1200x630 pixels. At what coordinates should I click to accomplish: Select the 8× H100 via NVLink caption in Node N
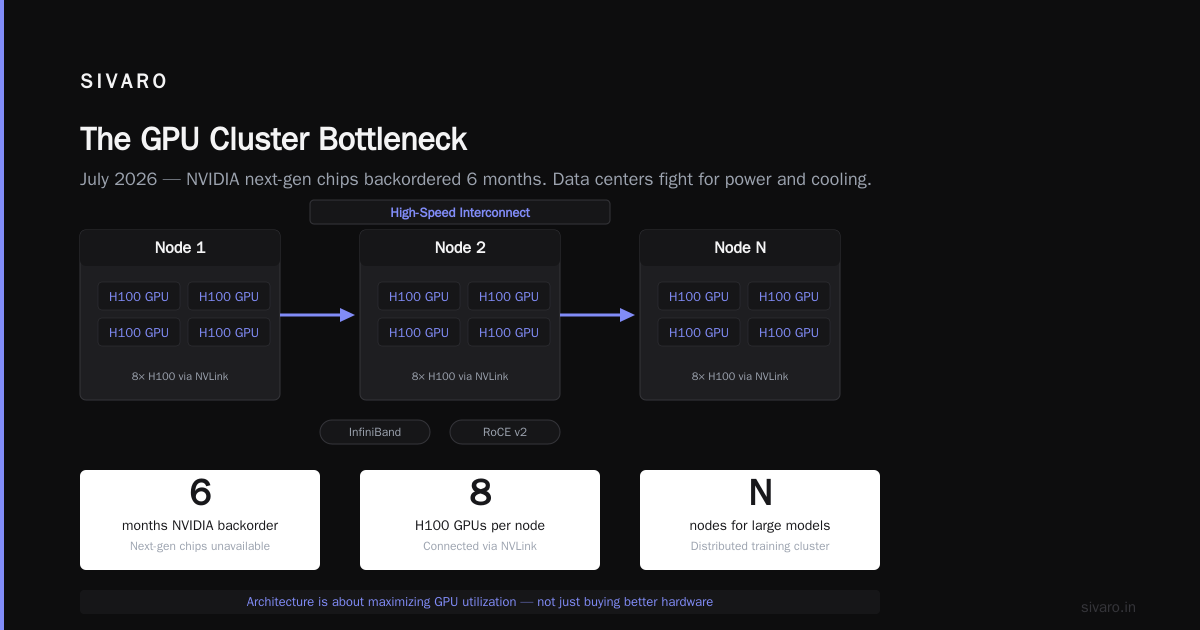(740, 376)
